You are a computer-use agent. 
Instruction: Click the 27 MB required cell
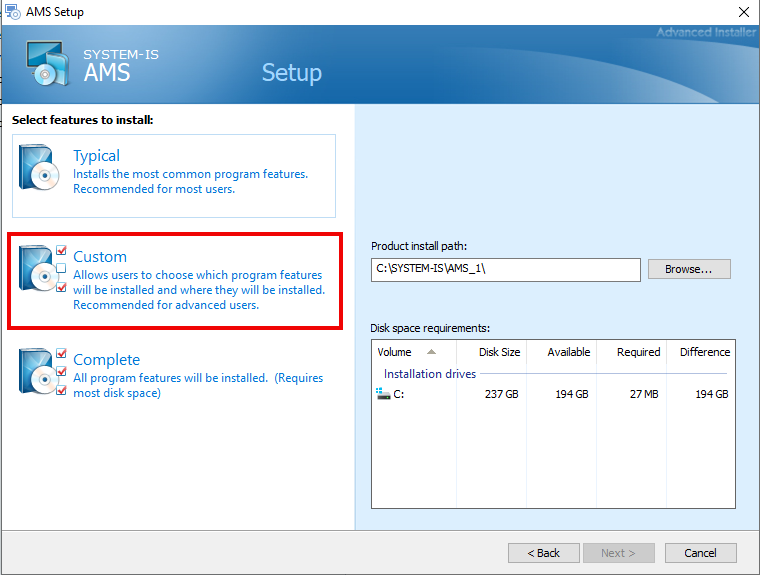point(644,394)
